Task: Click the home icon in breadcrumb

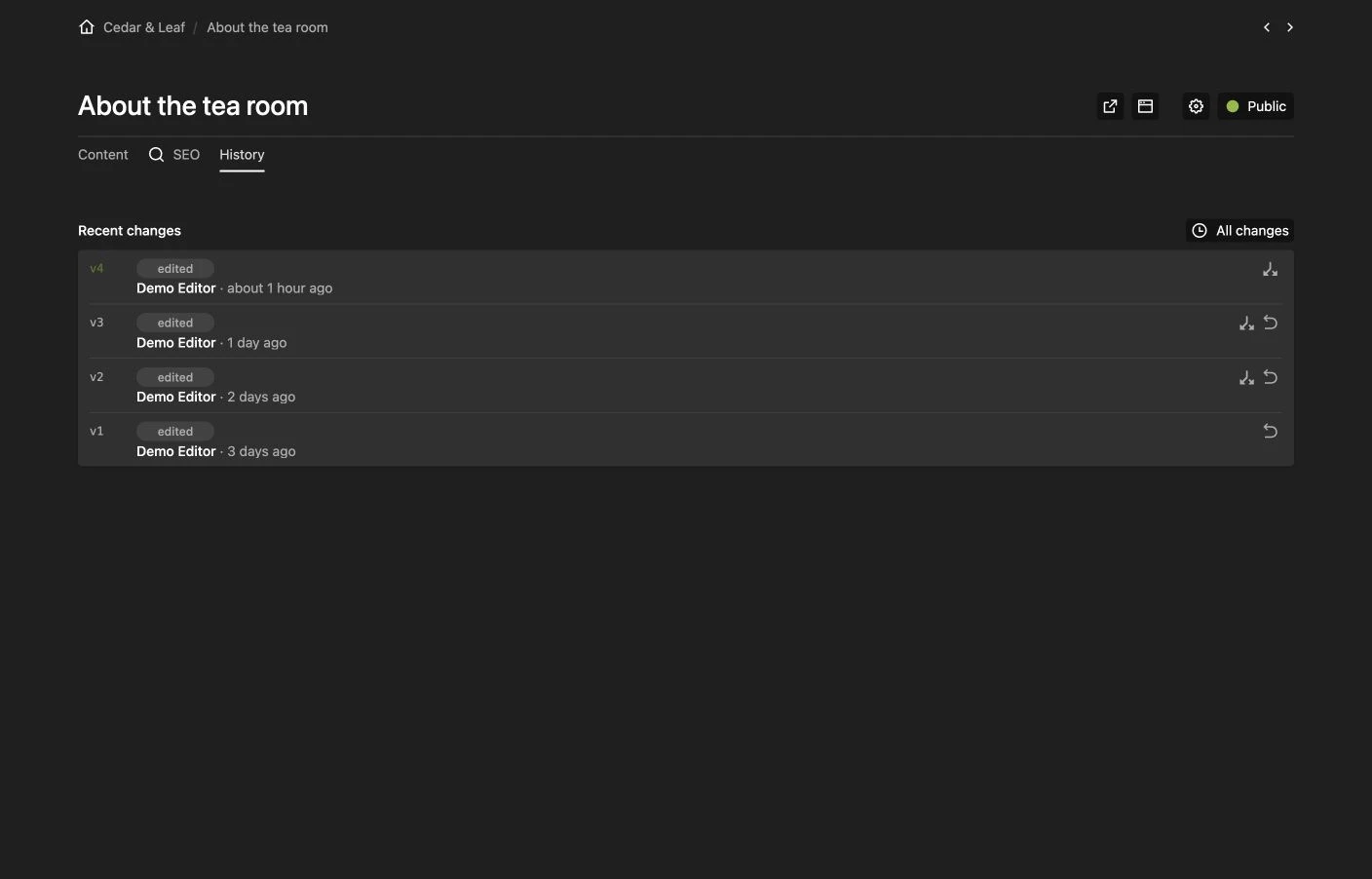Action: pyautogui.click(x=87, y=27)
